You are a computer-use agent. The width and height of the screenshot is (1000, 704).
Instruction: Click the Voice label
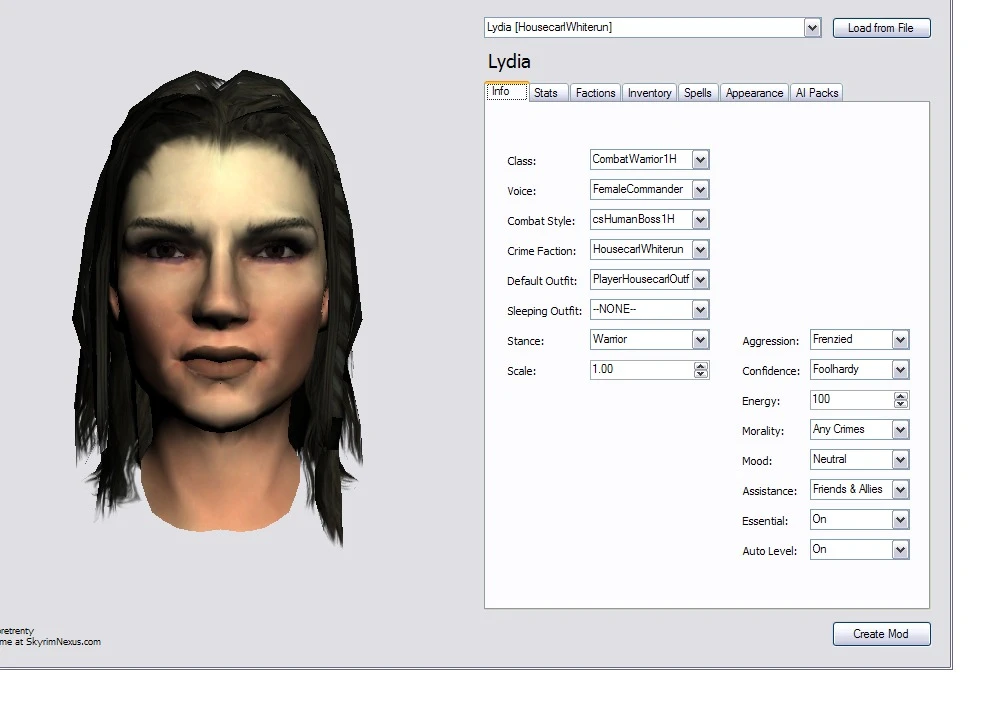(522, 191)
